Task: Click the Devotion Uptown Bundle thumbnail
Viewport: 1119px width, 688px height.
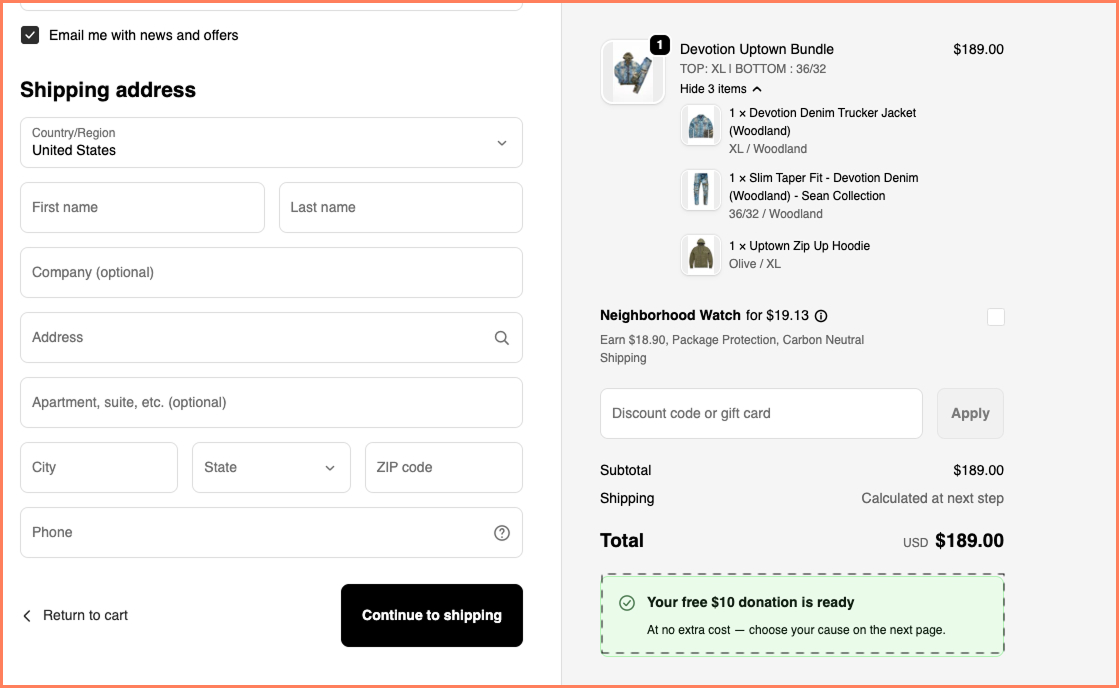Action: pos(632,71)
